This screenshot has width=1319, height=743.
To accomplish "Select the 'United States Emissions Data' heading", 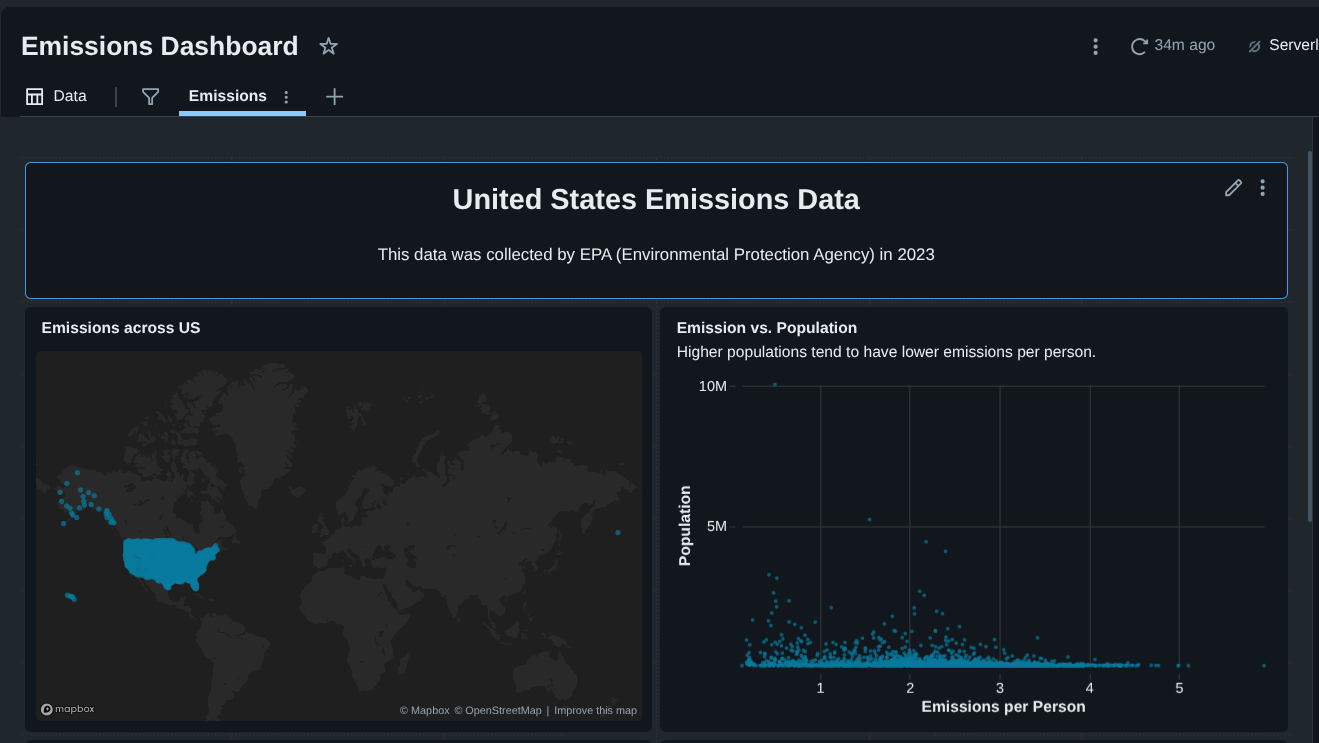I will coord(655,200).
